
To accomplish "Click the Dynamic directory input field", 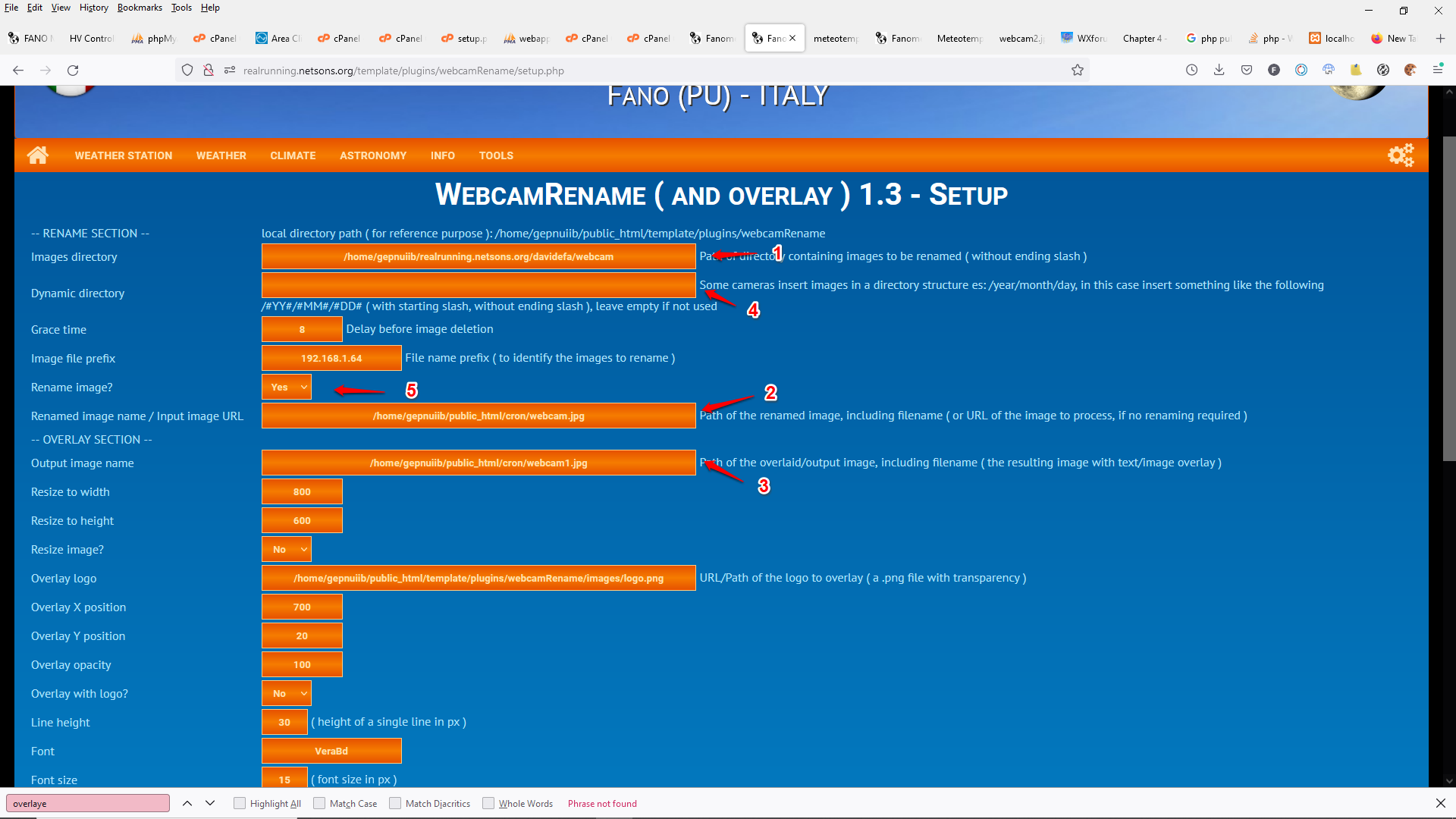I will (x=478, y=285).
